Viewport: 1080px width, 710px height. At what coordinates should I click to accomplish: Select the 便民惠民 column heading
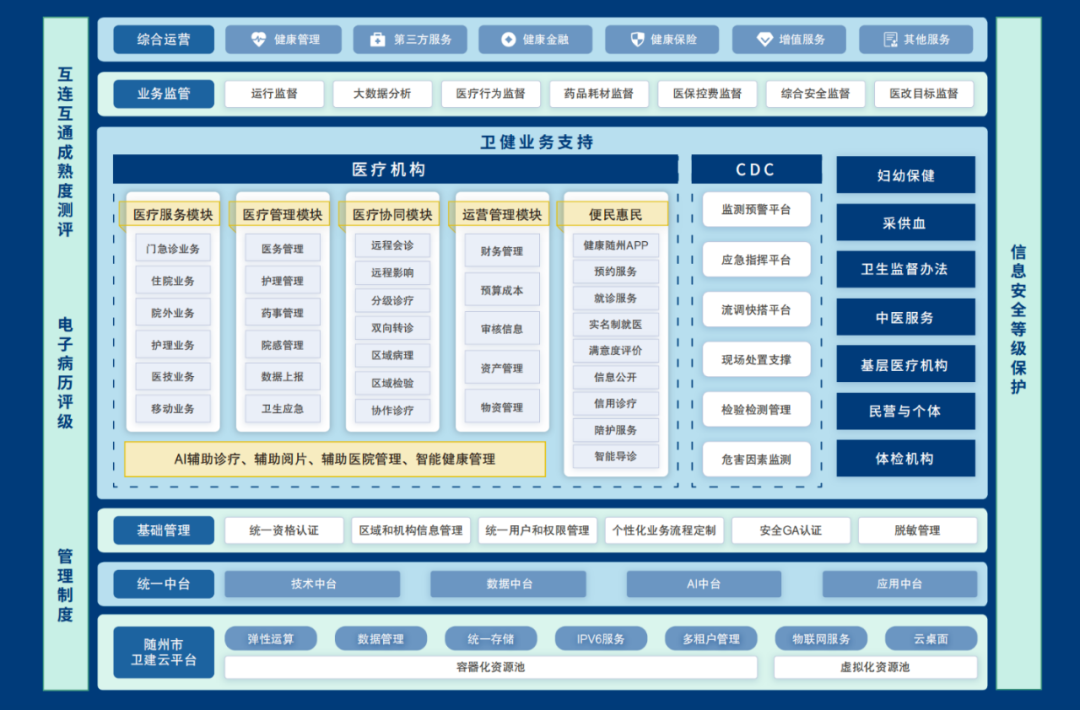(615, 214)
